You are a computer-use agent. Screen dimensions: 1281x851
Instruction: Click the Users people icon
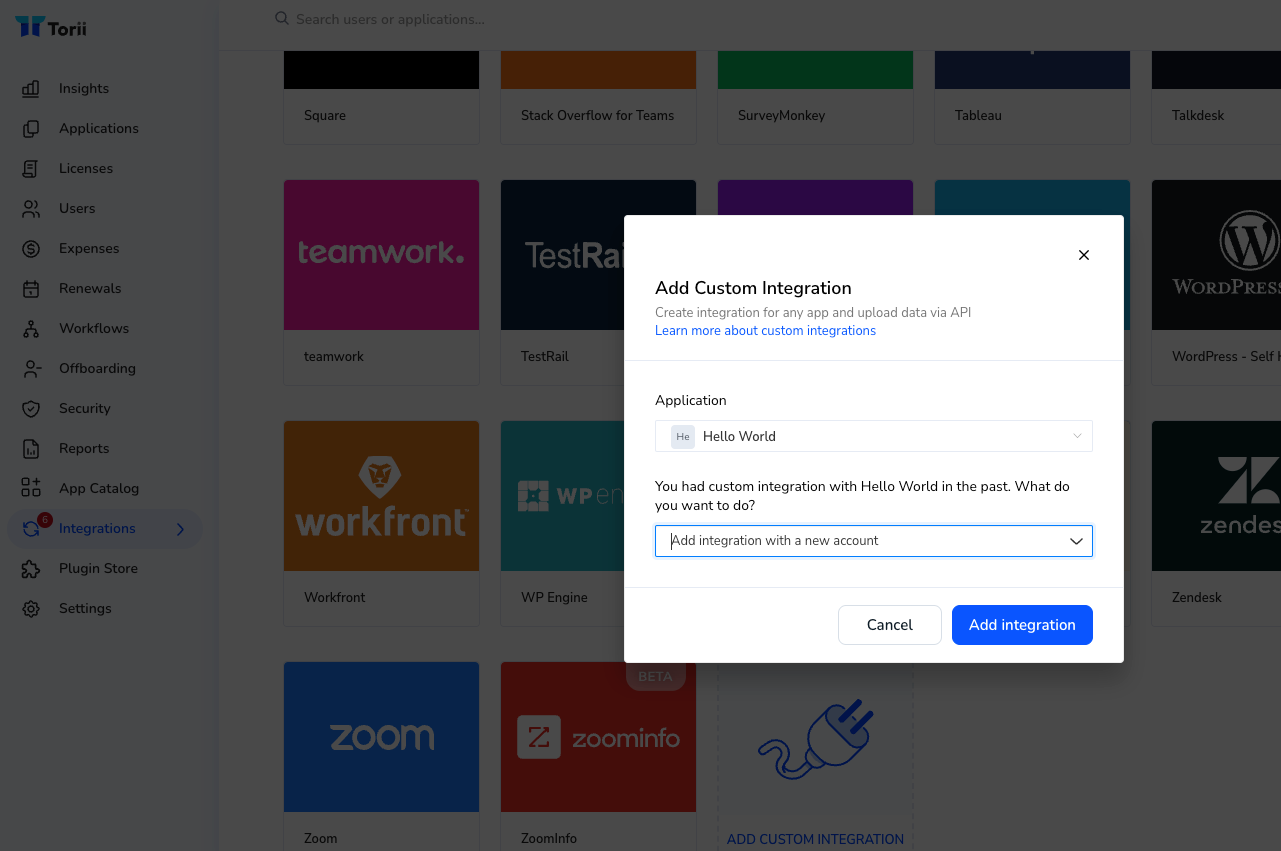(x=31, y=208)
